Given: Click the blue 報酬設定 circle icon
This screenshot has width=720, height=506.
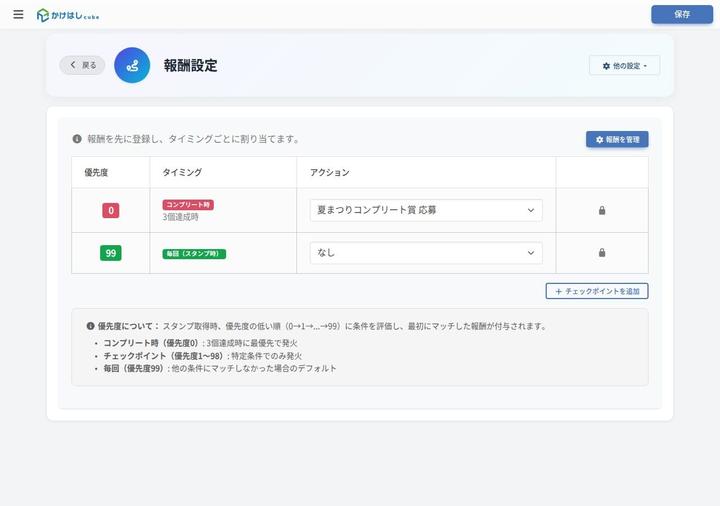Looking at the screenshot, I should tap(132, 65).
